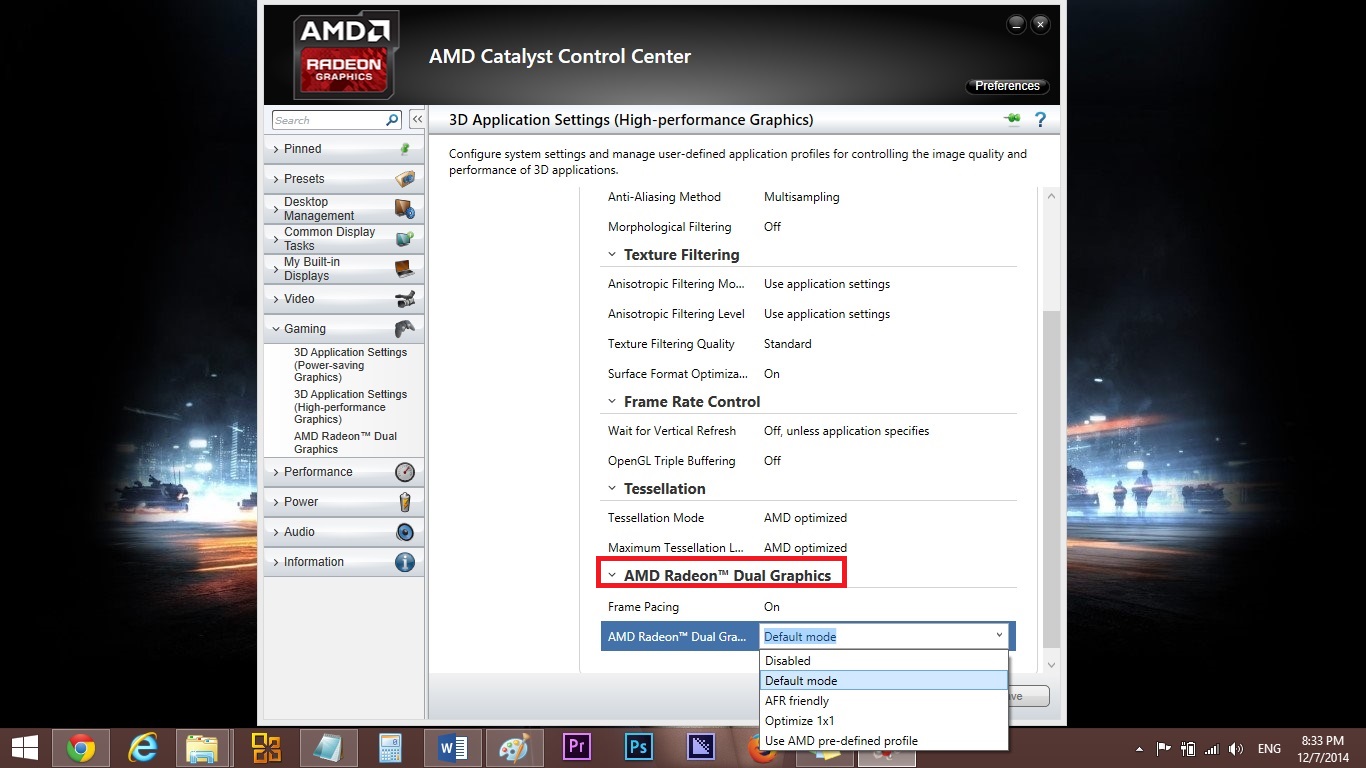Launch Adobe Premiere Pro from the taskbar
This screenshot has height=768, width=1366.
coord(576,748)
